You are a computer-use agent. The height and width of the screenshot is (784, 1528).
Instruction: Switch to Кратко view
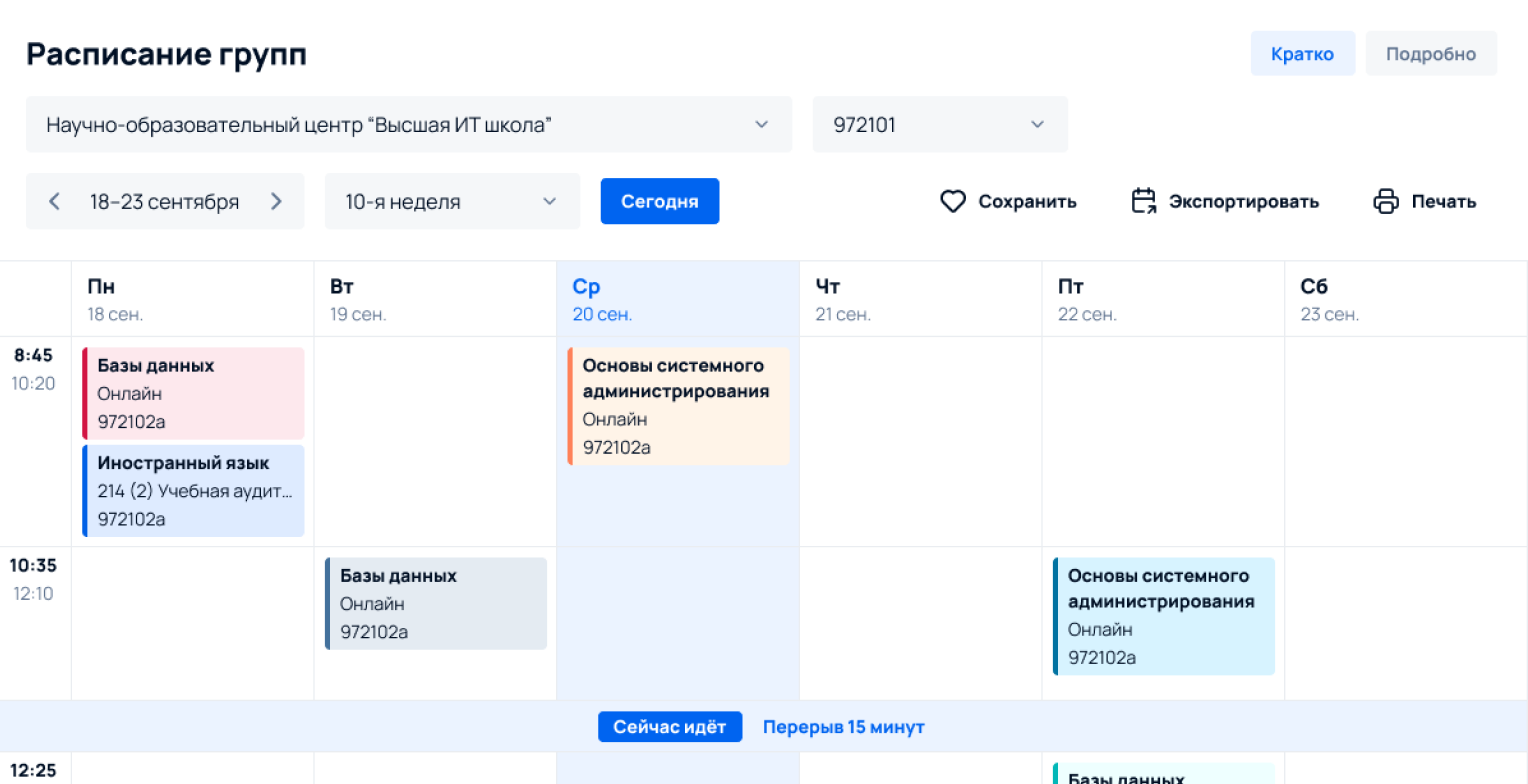[1302, 54]
